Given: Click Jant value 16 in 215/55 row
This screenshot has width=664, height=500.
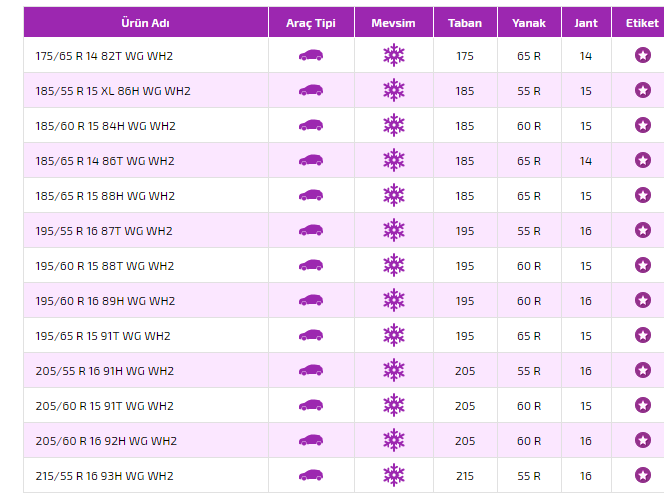Looking at the screenshot, I should pyautogui.click(x=586, y=475).
